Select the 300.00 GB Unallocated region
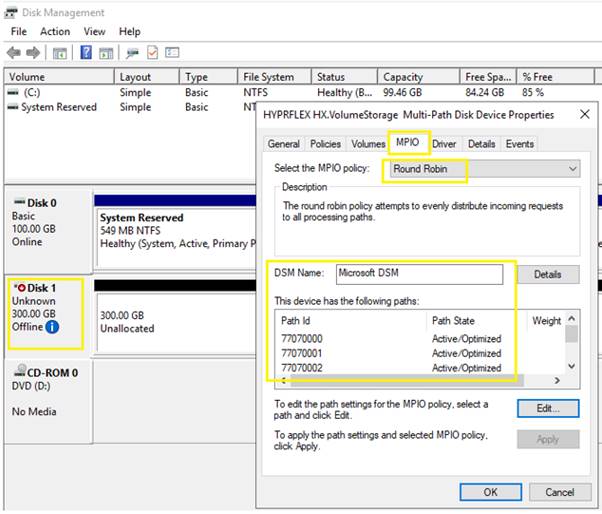 click(x=177, y=322)
